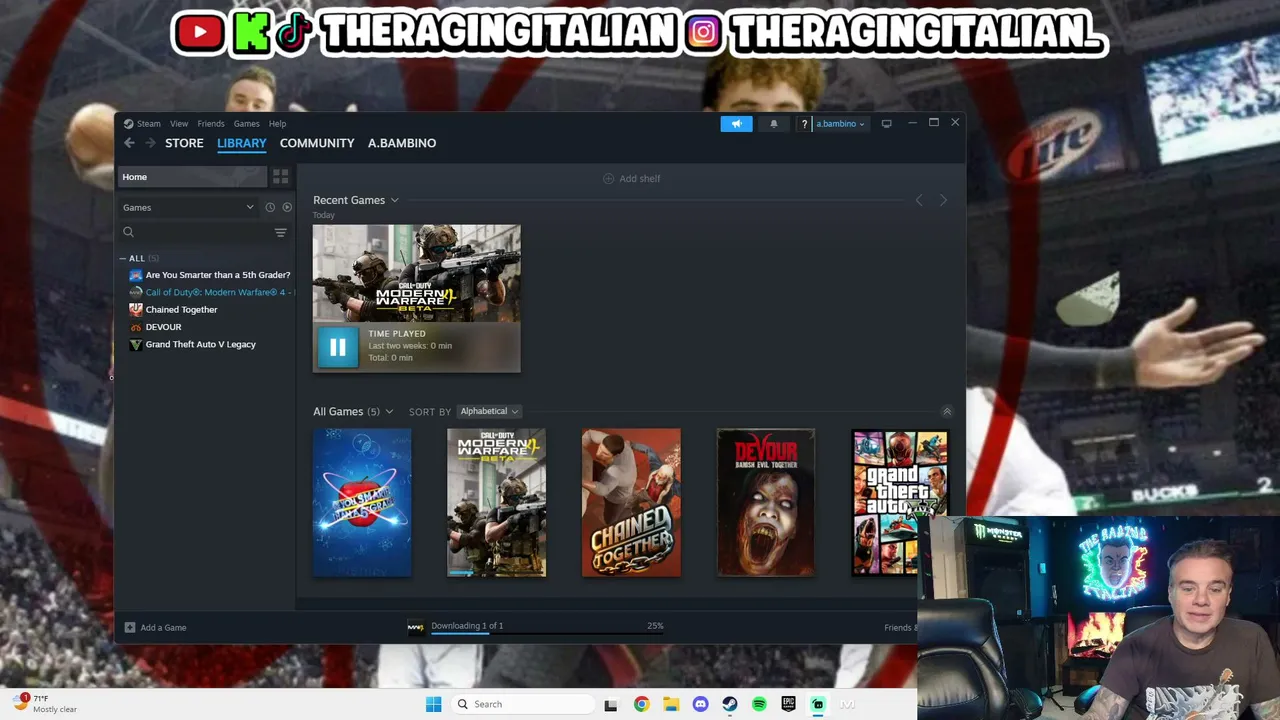Select the Home button in sidebar

point(193,177)
